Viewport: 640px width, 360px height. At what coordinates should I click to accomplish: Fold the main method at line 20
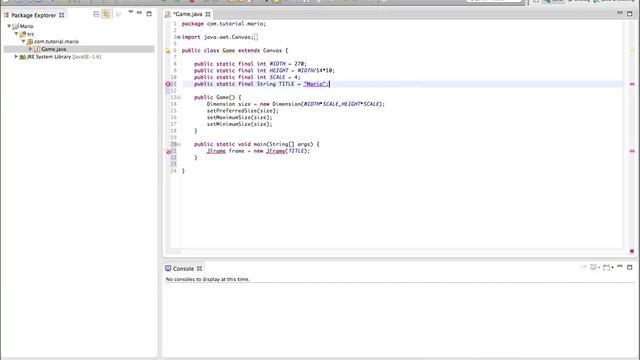(x=178, y=144)
